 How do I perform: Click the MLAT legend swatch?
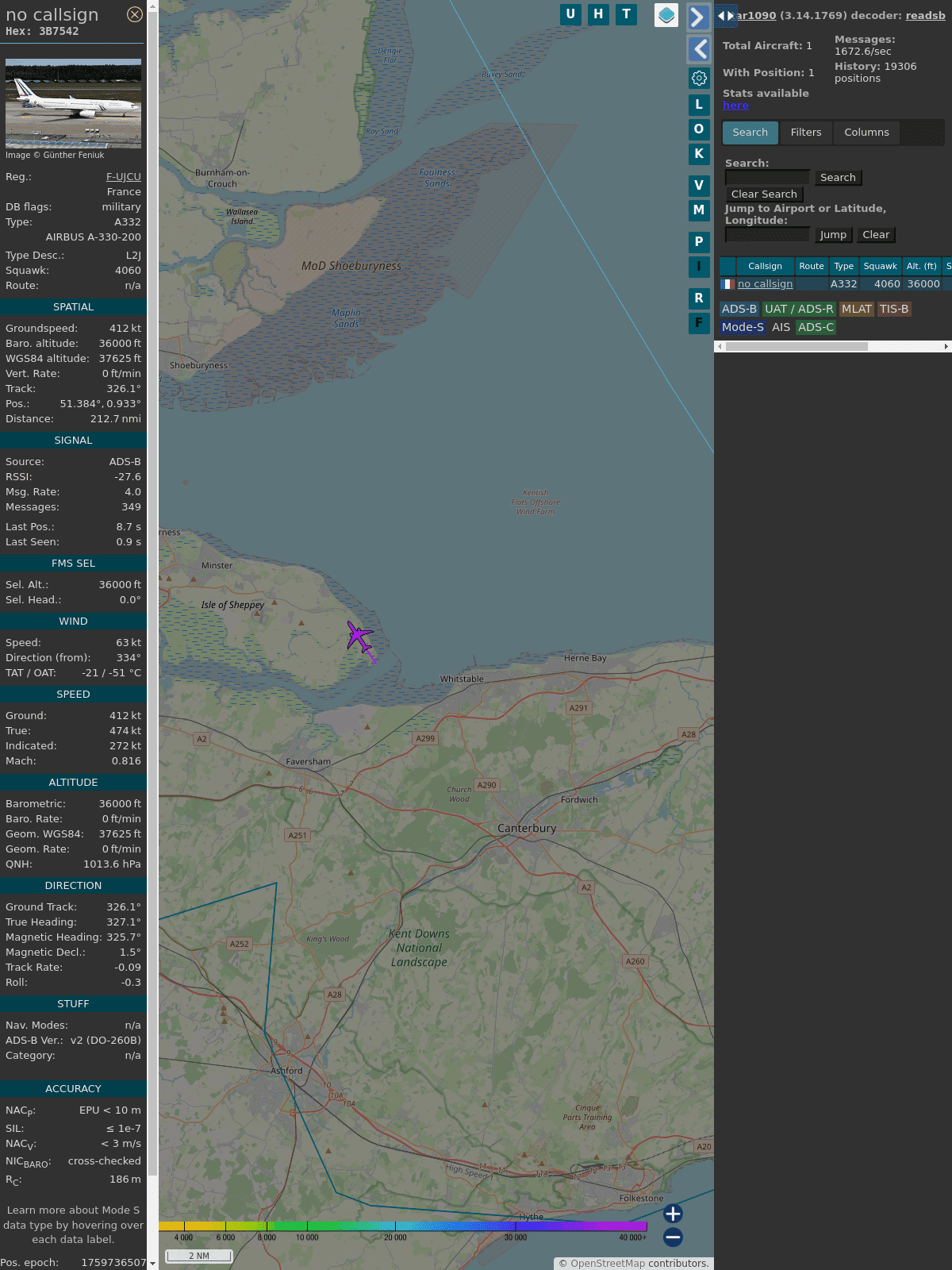tap(857, 310)
